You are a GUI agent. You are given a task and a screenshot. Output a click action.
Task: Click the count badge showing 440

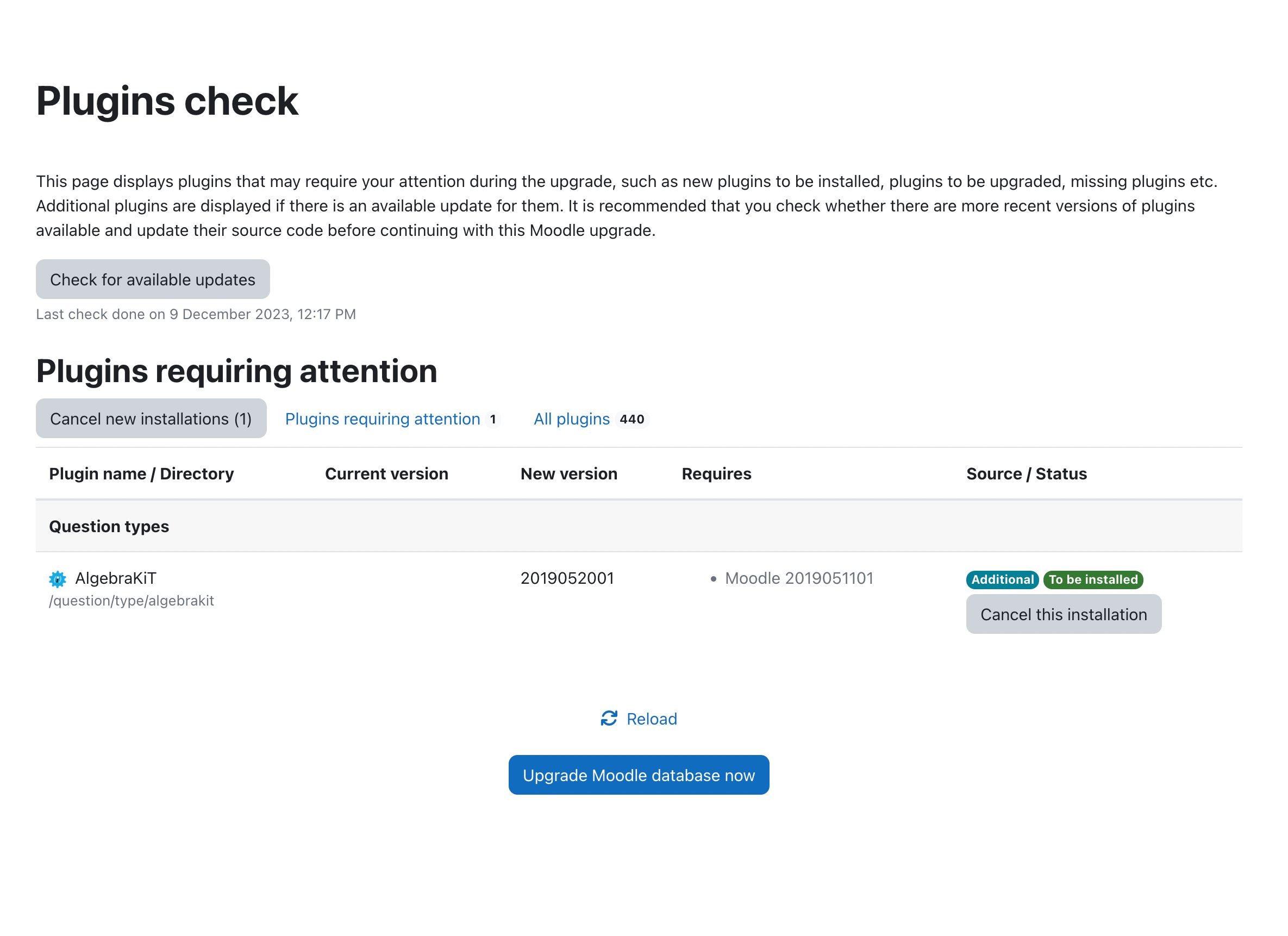coord(632,419)
